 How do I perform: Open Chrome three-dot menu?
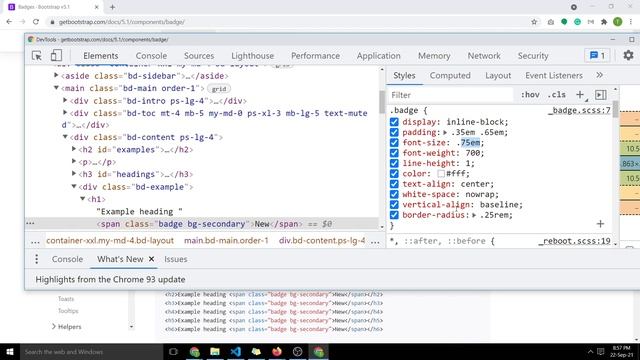point(632,22)
